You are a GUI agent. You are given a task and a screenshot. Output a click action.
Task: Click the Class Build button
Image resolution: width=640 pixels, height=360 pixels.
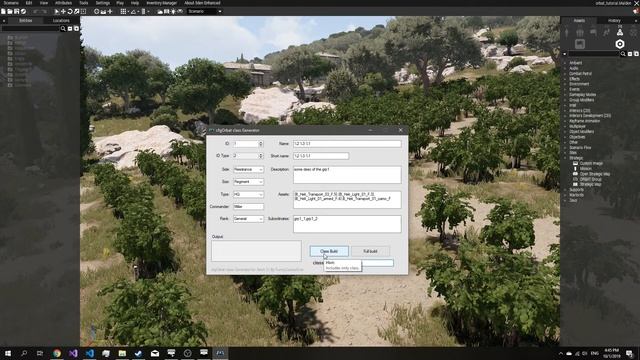(329, 251)
